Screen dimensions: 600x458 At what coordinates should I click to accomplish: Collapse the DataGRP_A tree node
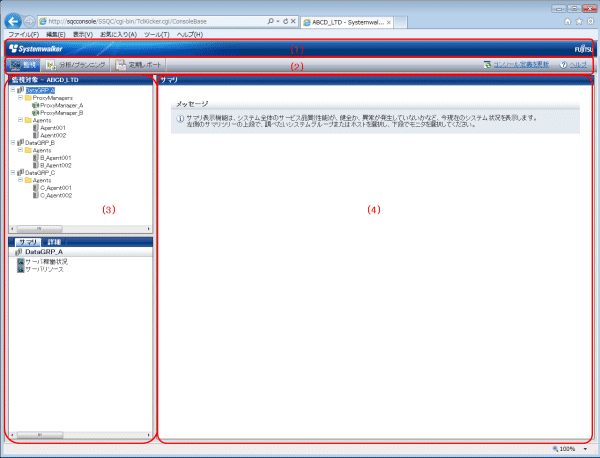(13, 90)
